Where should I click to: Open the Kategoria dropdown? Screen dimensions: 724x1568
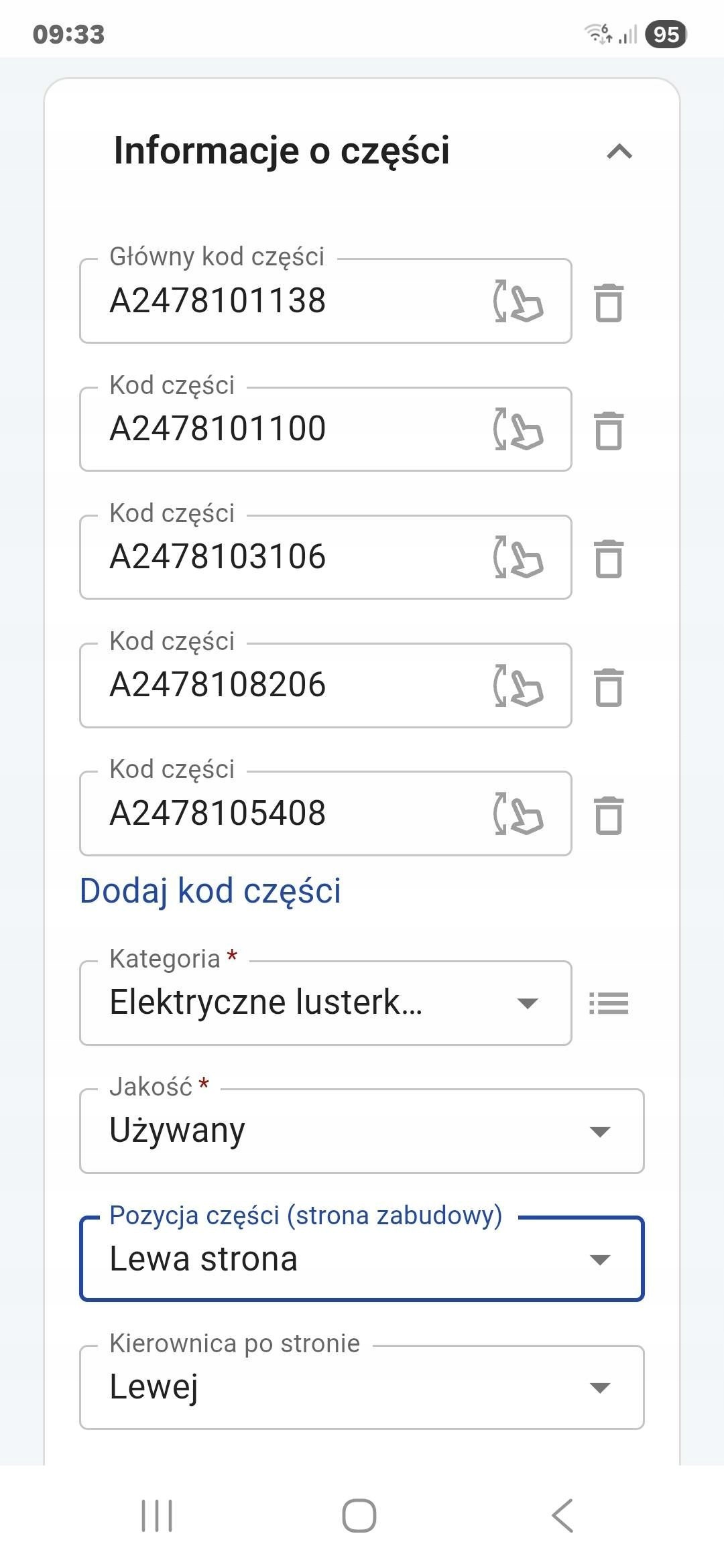(325, 1003)
